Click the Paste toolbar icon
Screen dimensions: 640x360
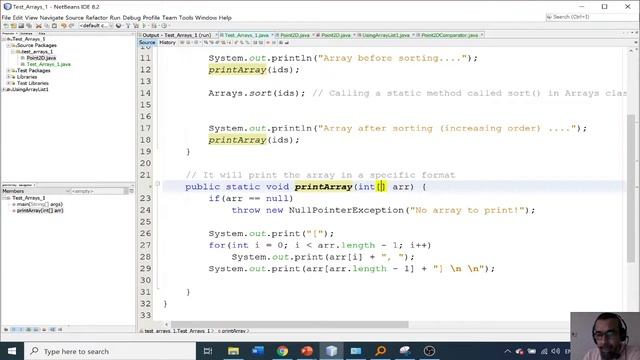(54, 26)
